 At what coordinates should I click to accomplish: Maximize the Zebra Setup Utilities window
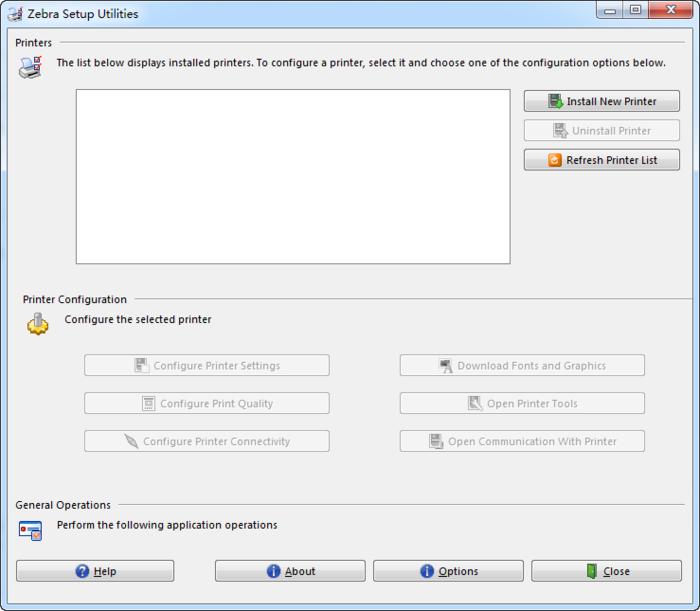click(636, 10)
